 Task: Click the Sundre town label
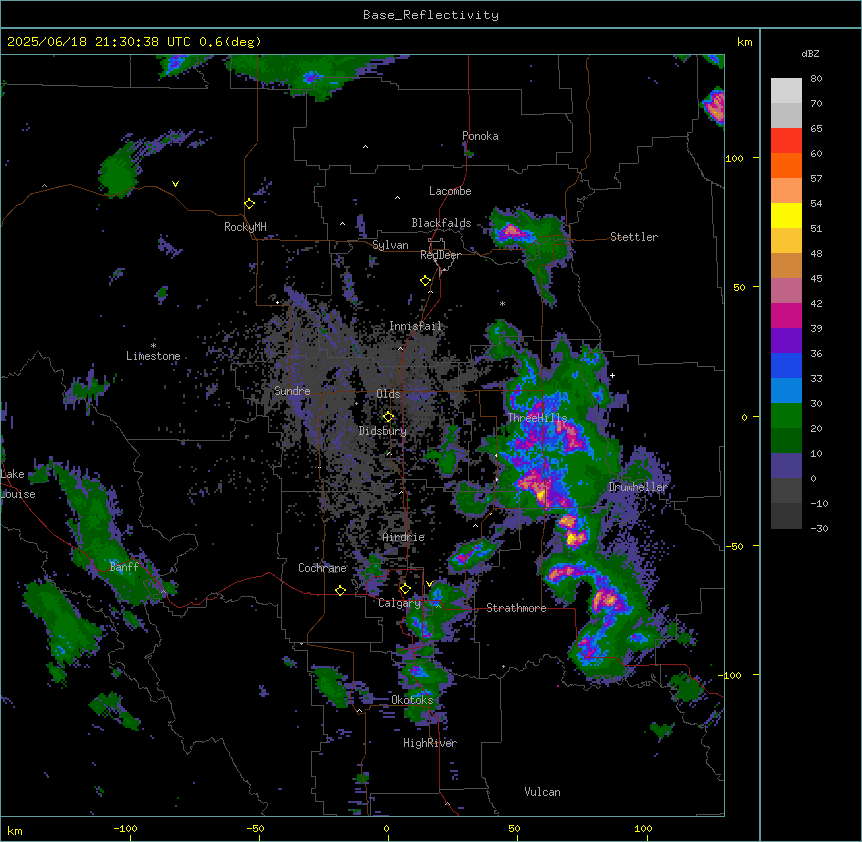coord(292,391)
